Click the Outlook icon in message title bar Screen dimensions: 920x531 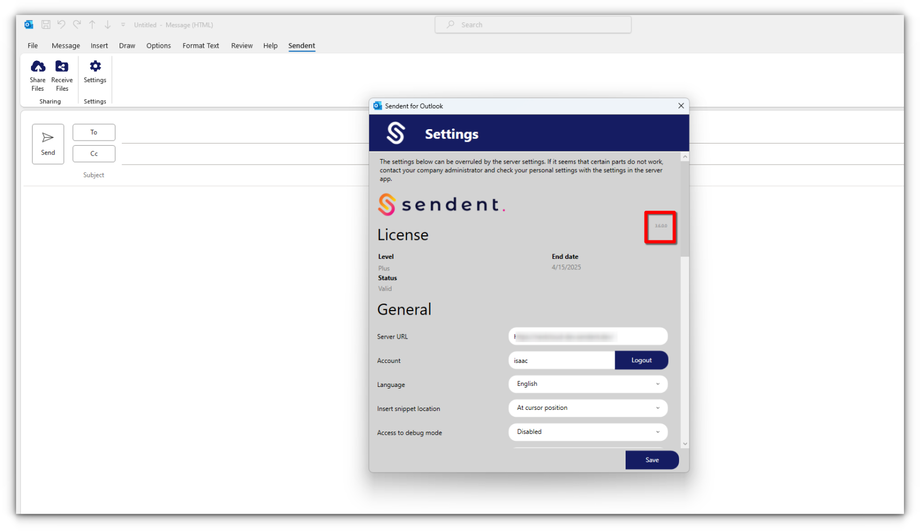(x=29, y=25)
